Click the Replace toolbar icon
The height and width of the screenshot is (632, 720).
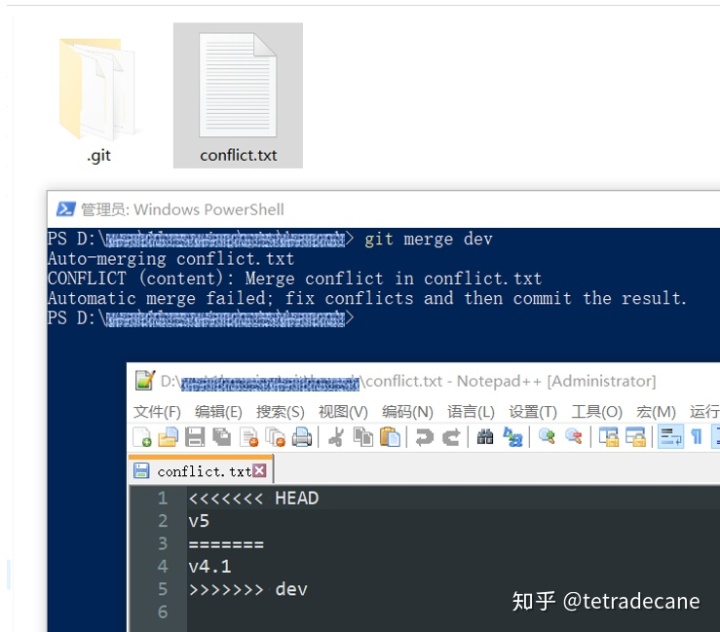512,437
